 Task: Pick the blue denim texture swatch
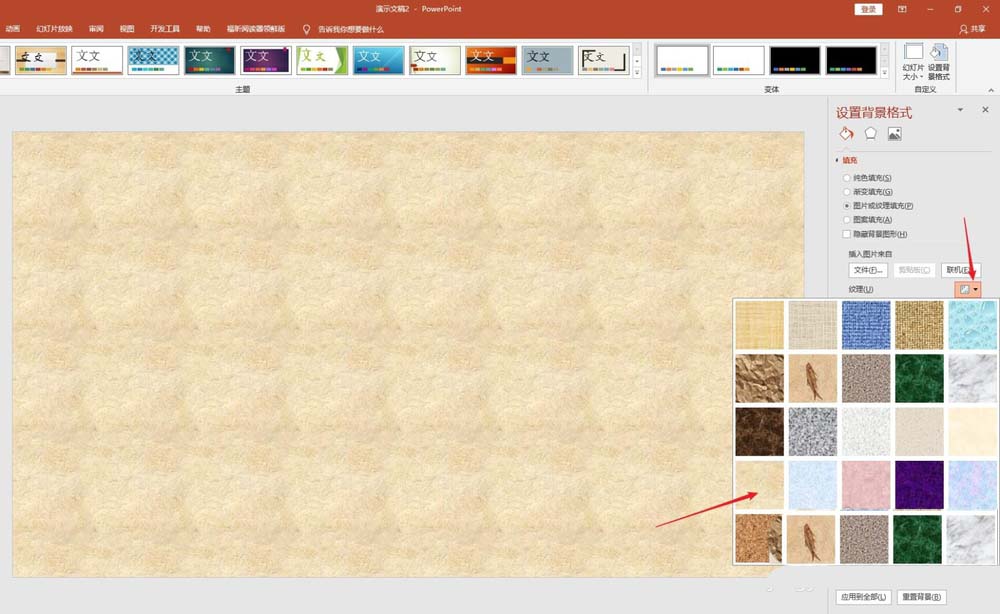coord(866,325)
